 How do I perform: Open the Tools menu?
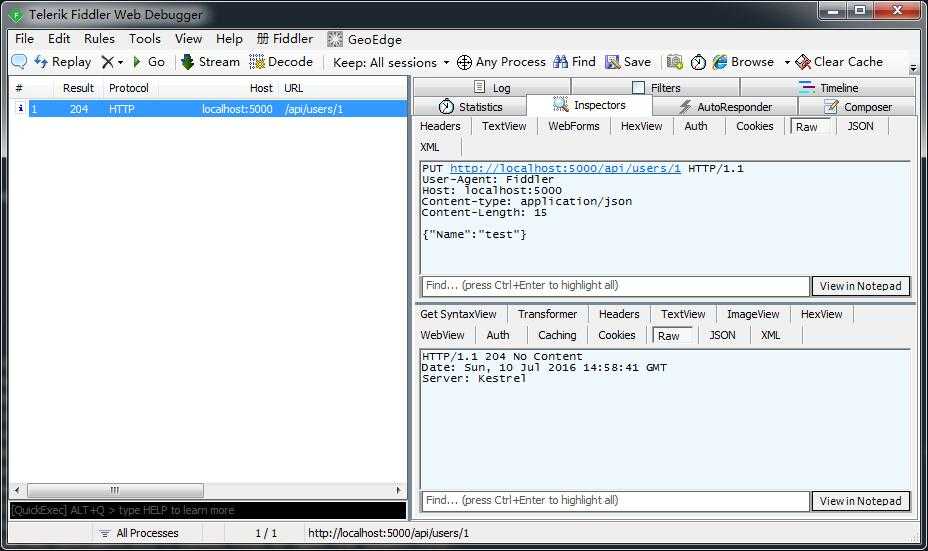point(145,39)
